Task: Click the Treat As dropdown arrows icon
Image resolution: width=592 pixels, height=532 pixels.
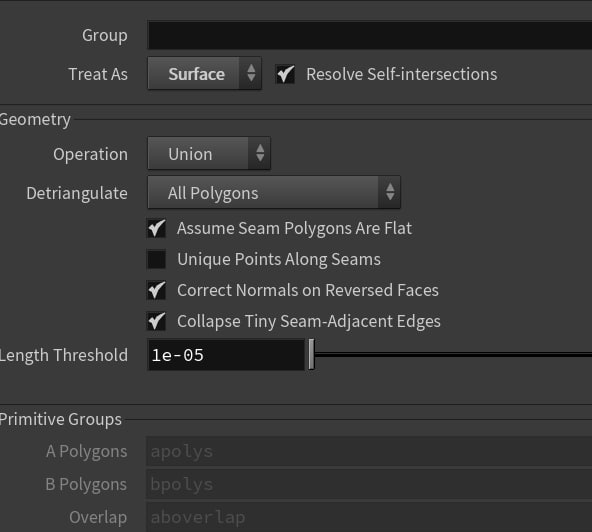Action: pos(251,73)
